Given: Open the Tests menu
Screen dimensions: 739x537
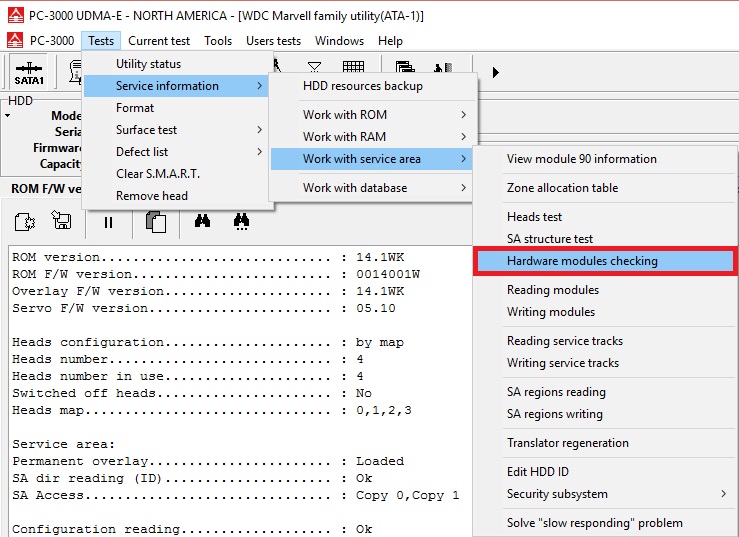Looking at the screenshot, I should pyautogui.click(x=101, y=41).
